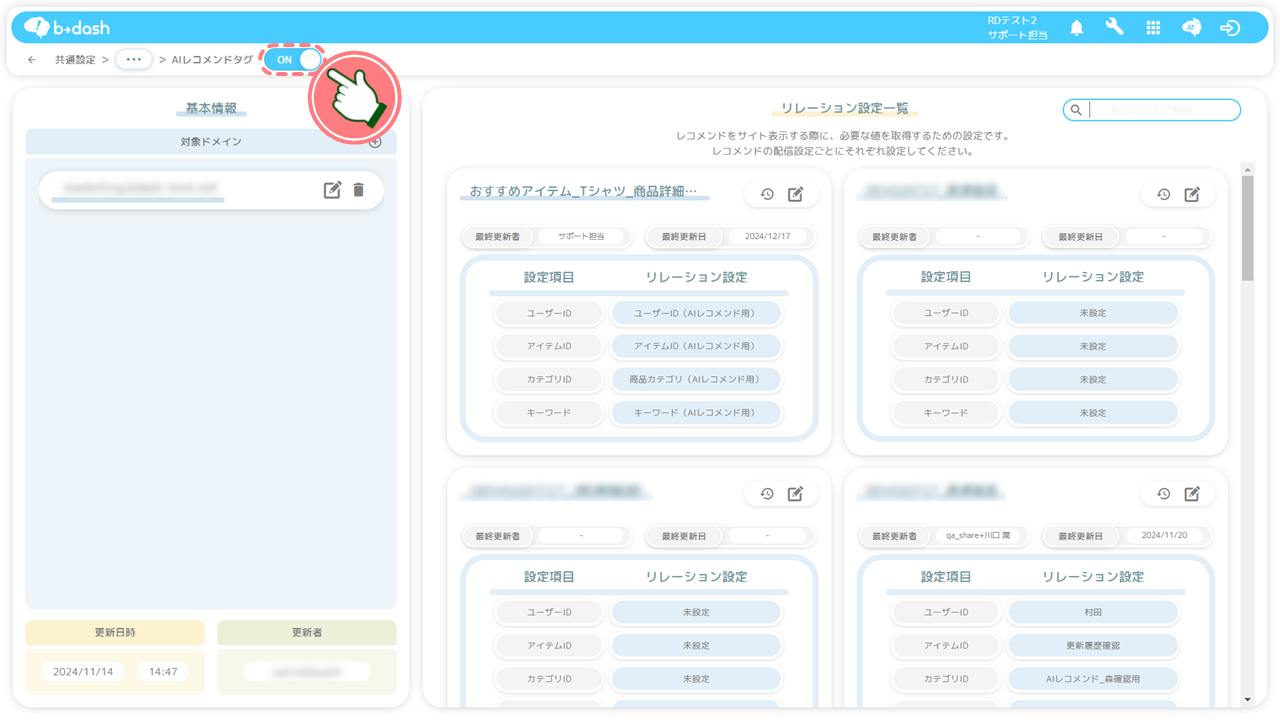
Task: Edit the registered domain entry
Action: point(333,190)
